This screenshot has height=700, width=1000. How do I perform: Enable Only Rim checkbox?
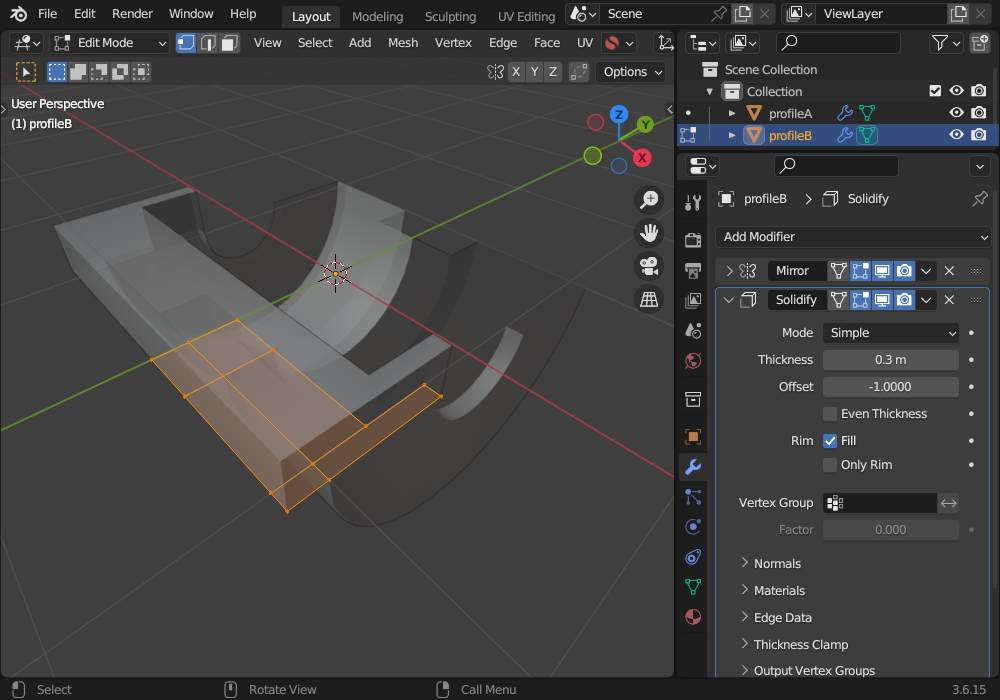(830, 465)
